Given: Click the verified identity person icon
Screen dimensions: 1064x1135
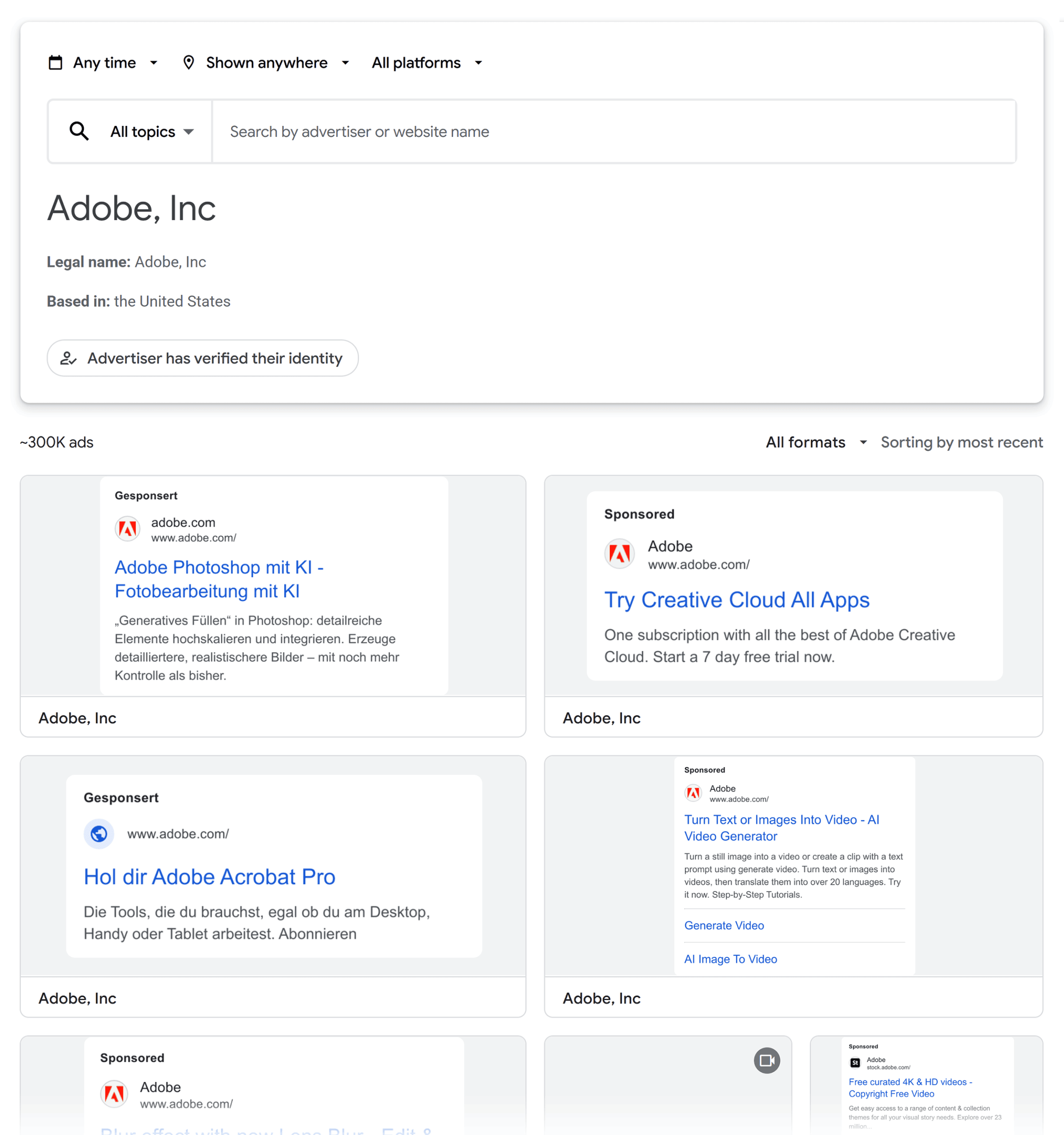Looking at the screenshot, I should 69,359.
